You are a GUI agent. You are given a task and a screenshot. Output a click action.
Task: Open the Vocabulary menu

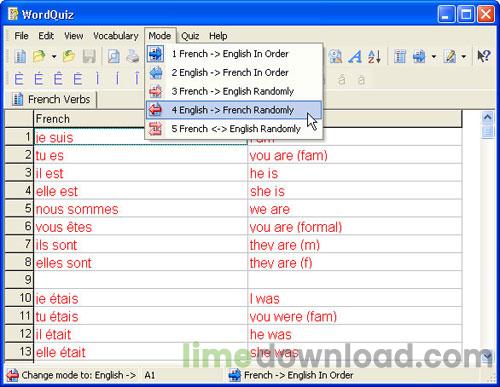(x=116, y=36)
